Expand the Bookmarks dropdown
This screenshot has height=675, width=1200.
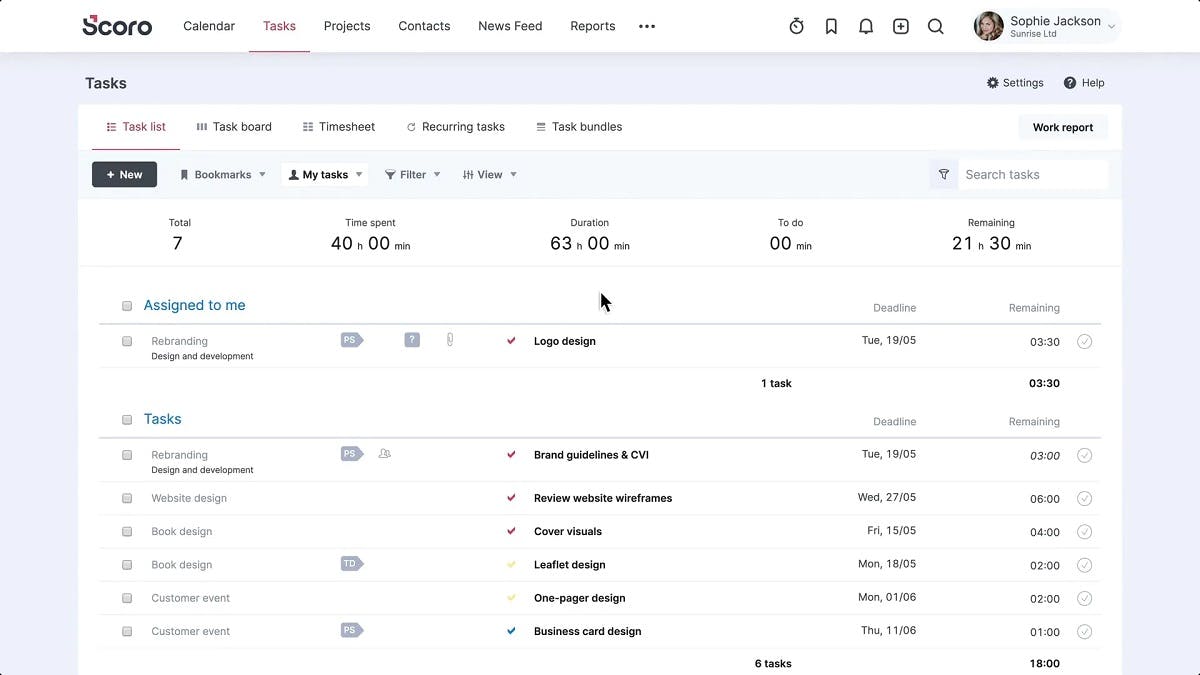pyautogui.click(x=223, y=175)
